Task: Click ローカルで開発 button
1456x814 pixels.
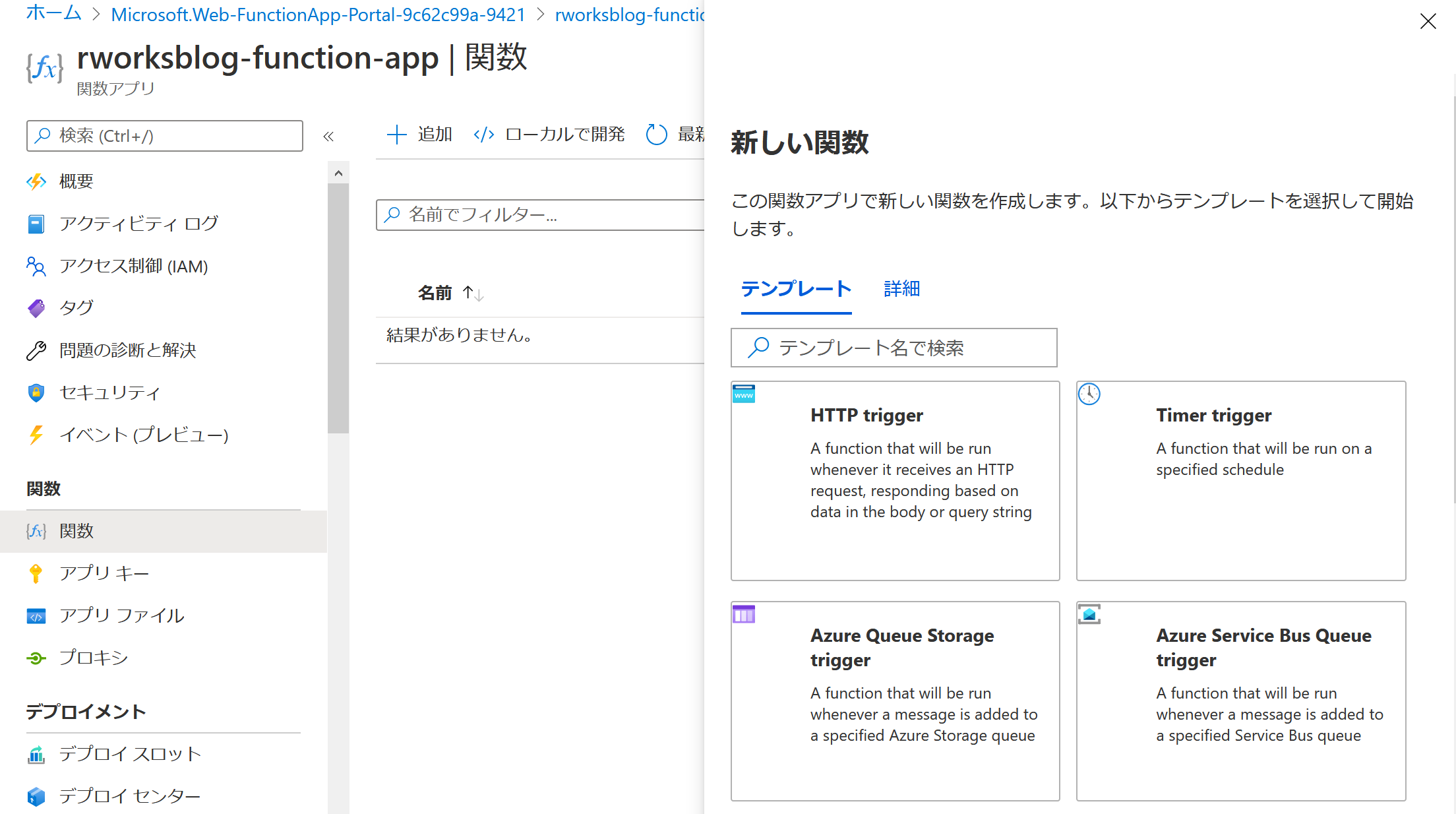Action: (549, 135)
